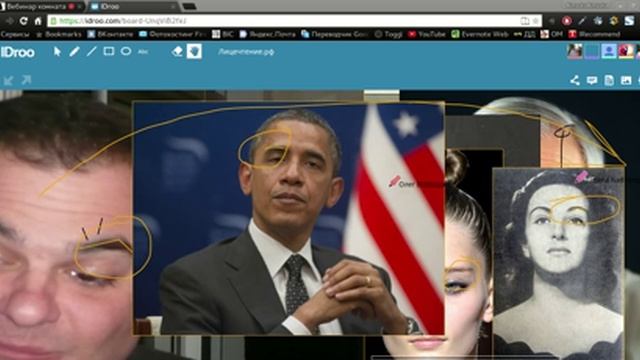Click the board title Лицечтение.рф

[x=246, y=52]
